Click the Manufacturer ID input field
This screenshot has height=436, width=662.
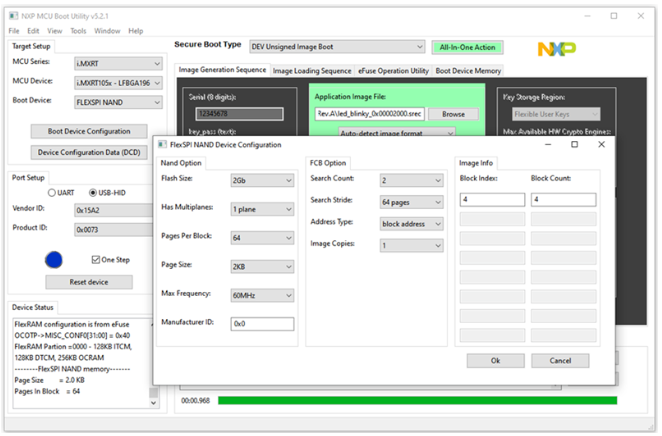[262, 324]
